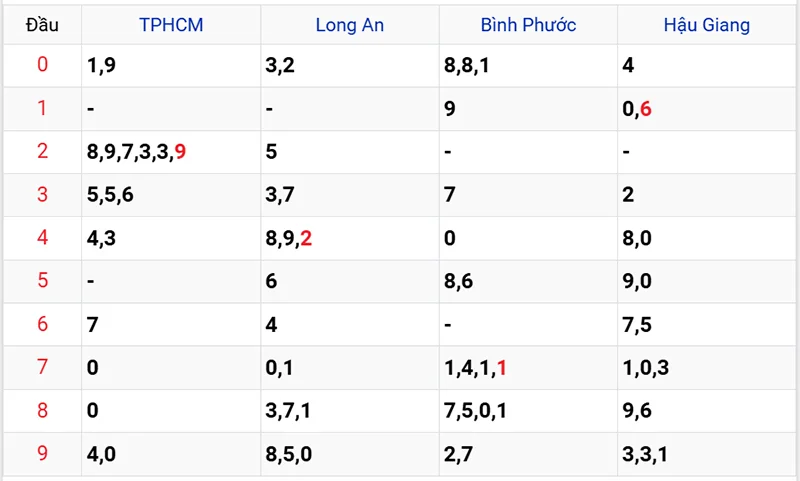
Task: Select row head number 2
Action: pos(42,152)
